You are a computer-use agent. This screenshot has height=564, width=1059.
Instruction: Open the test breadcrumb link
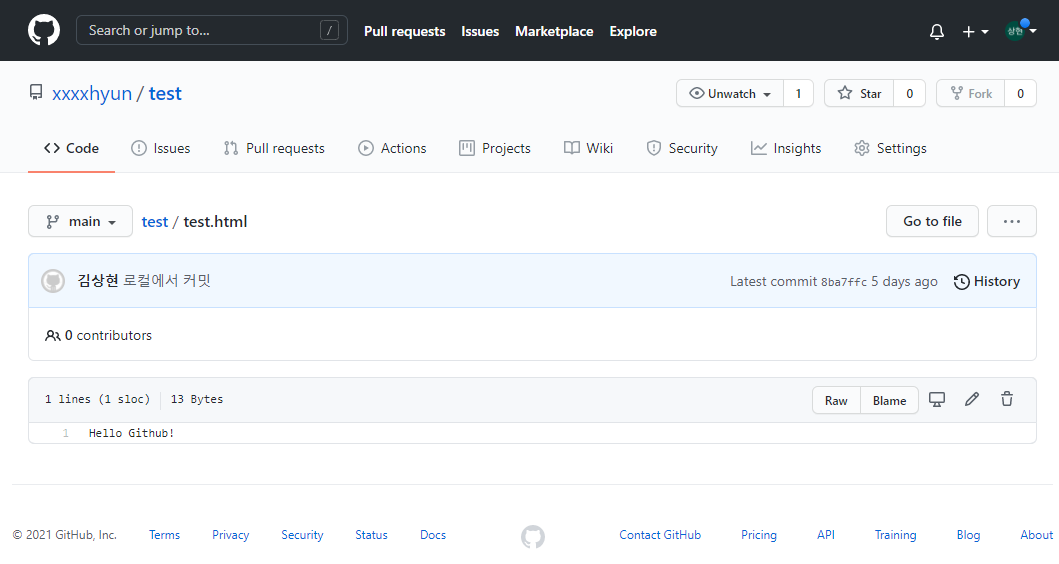[155, 222]
